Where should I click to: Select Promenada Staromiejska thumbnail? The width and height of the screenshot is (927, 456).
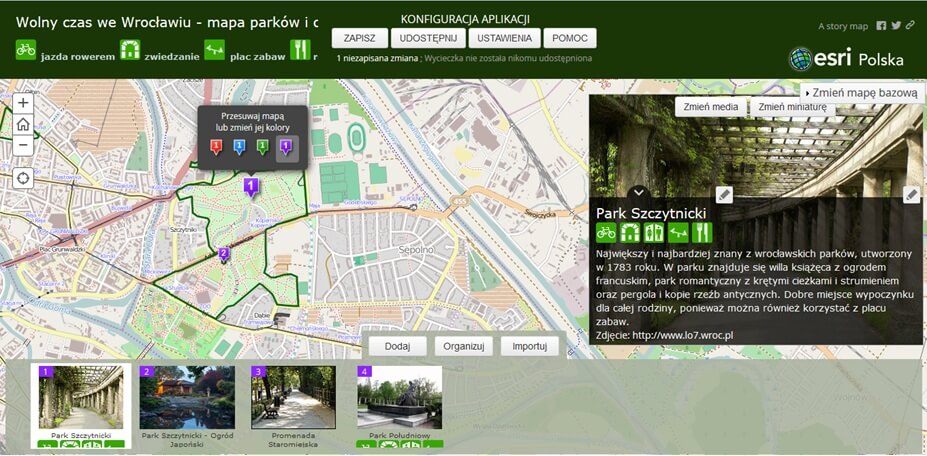[293, 397]
